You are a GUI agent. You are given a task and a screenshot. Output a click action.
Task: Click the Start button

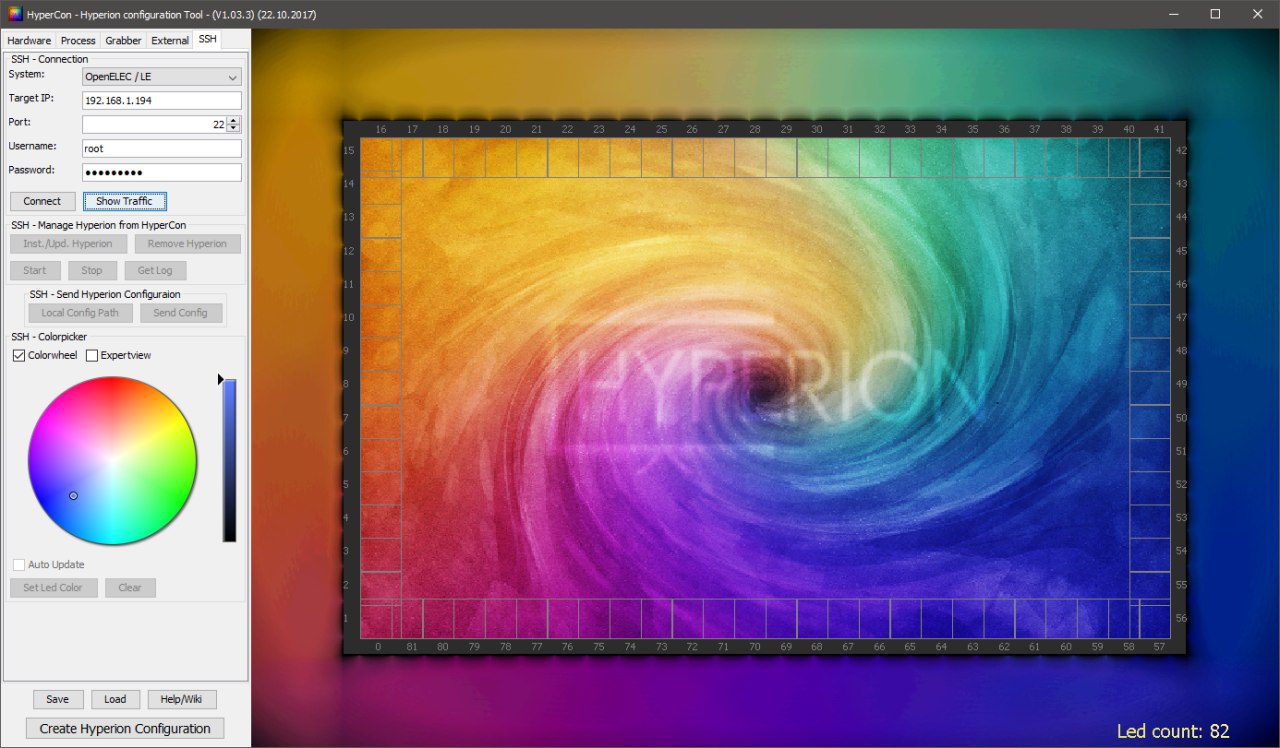coord(35,270)
